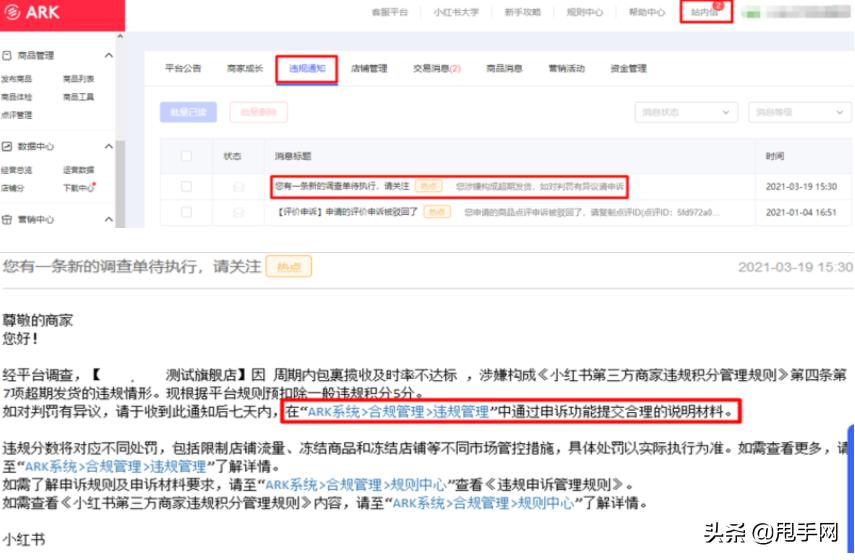Viewport: 855px width, 560px height.
Task: Click the 商品管理 sidebar icon
Action: [7, 56]
